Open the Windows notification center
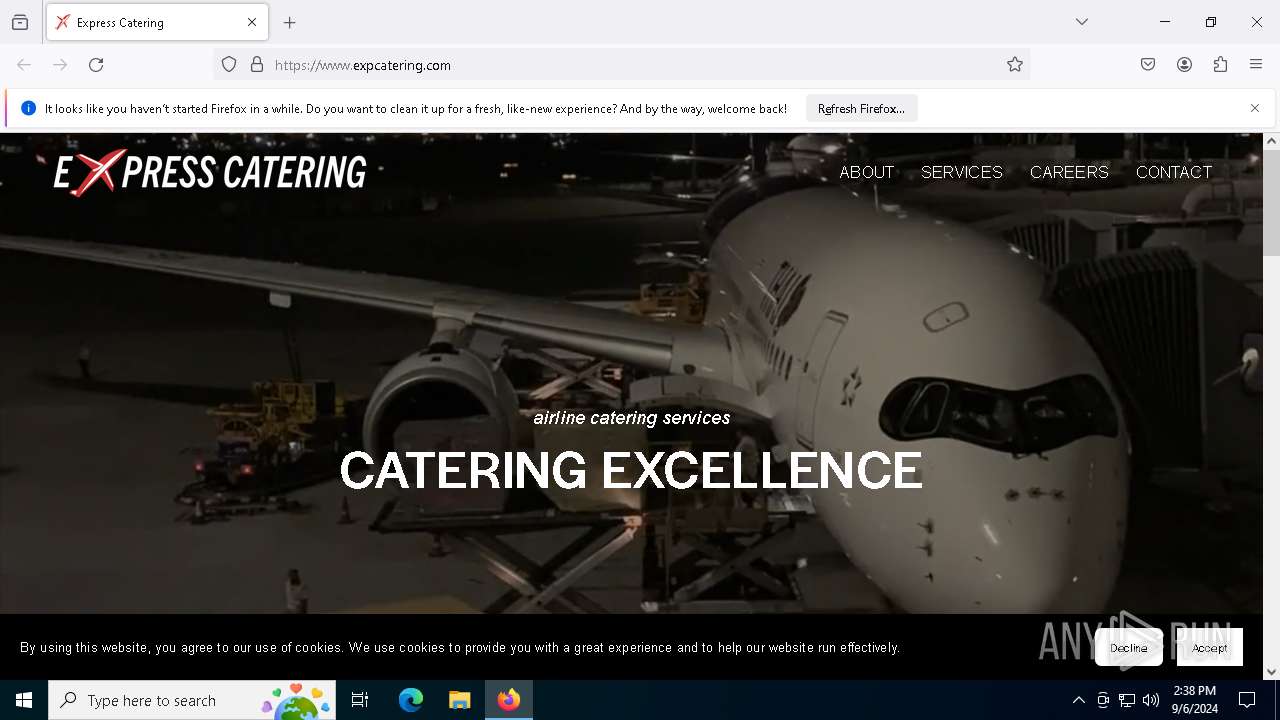The image size is (1280, 720). click(x=1247, y=700)
